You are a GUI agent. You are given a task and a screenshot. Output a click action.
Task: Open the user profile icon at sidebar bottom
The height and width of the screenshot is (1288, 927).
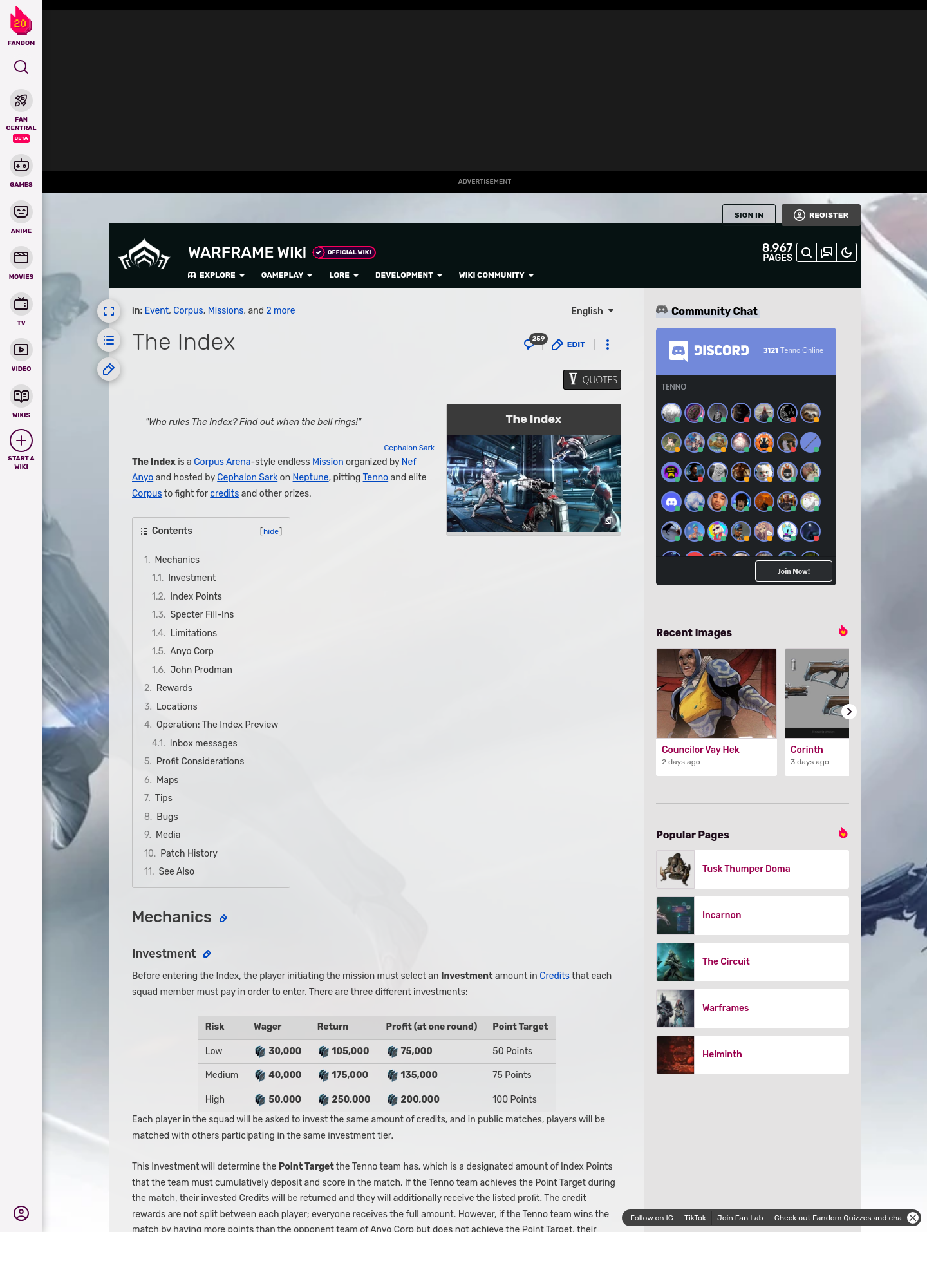click(21, 1213)
